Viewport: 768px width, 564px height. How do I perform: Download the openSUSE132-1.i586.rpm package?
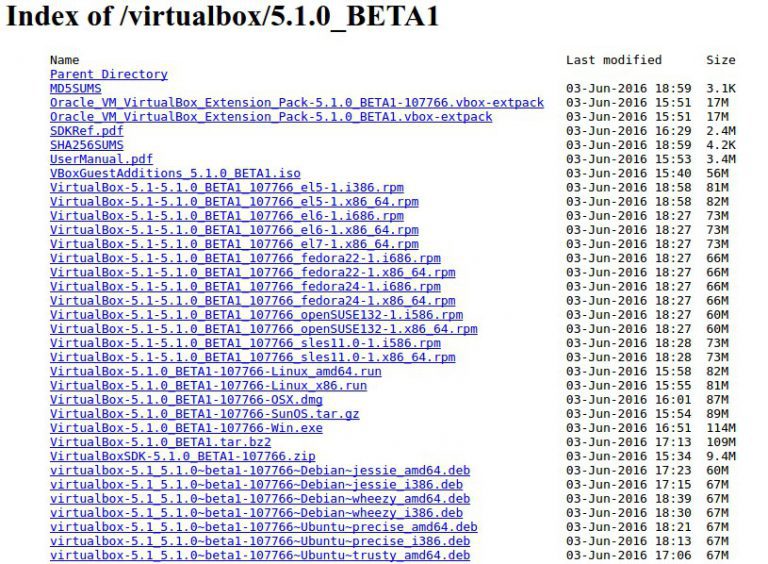pos(256,315)
